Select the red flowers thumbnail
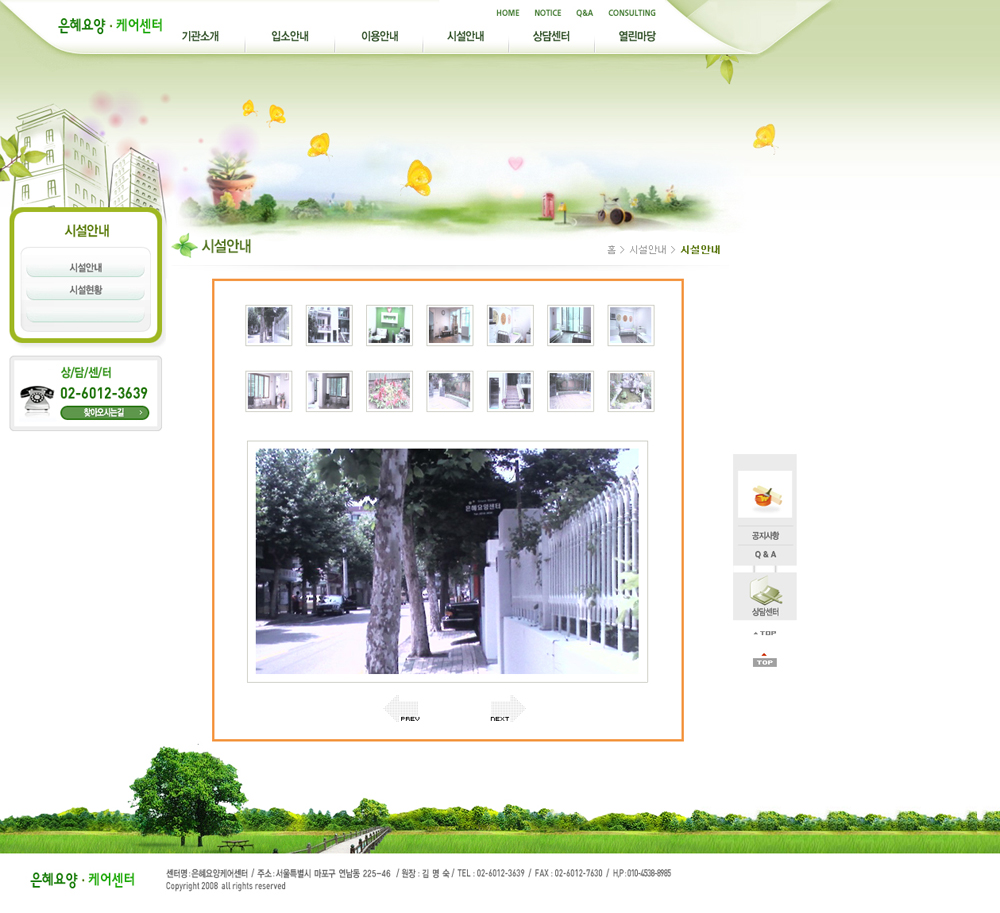The image size is (1000, 913). [389, 391]
